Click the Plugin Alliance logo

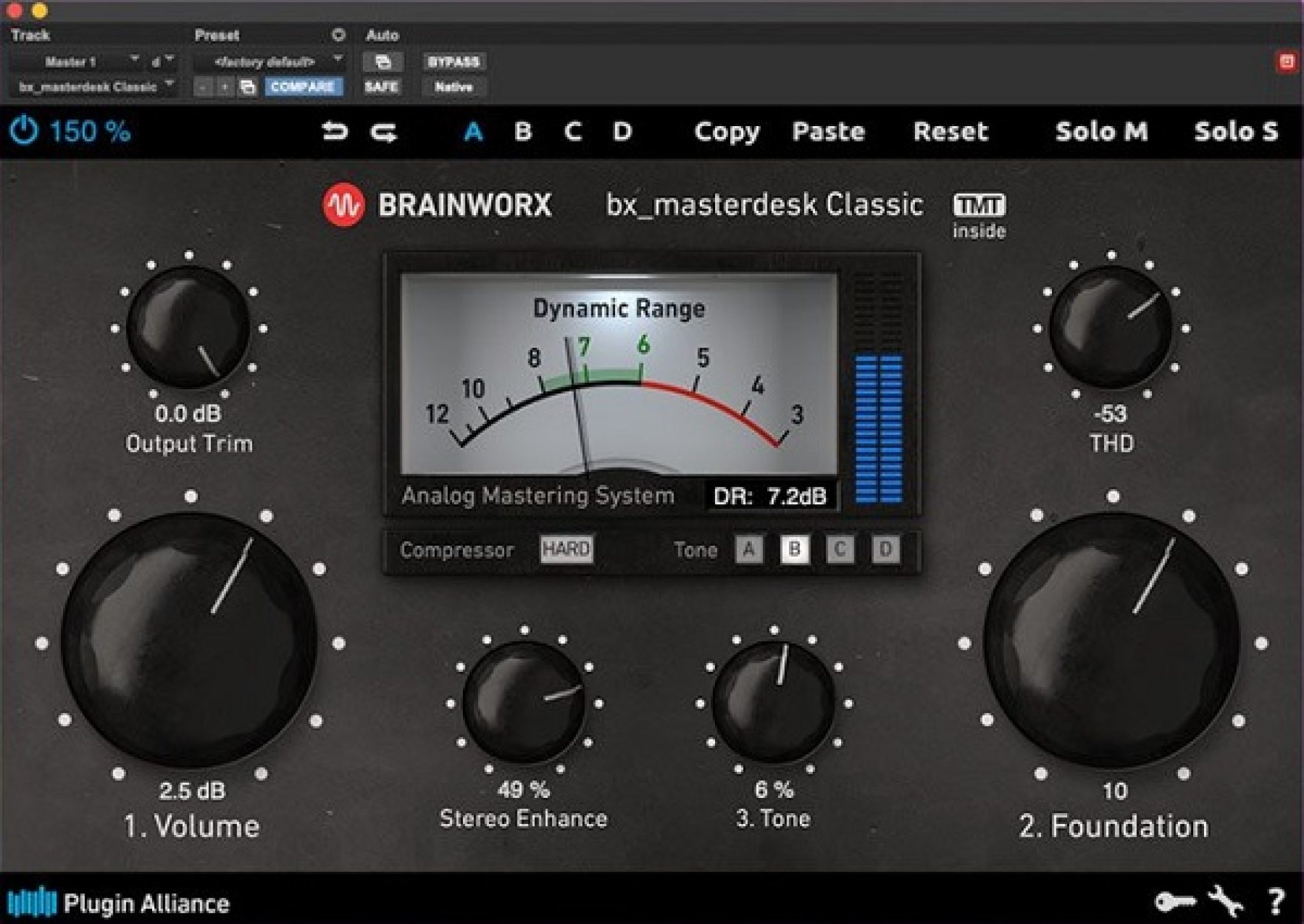(118, 903)
